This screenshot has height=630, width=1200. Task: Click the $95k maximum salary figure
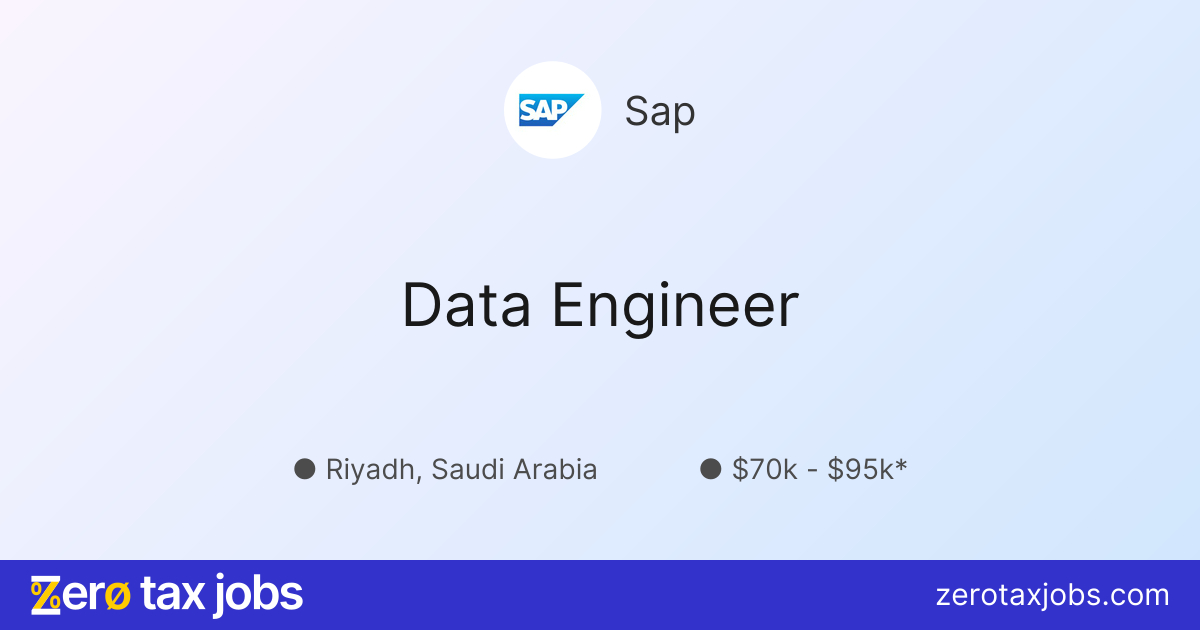click(860, 469)
